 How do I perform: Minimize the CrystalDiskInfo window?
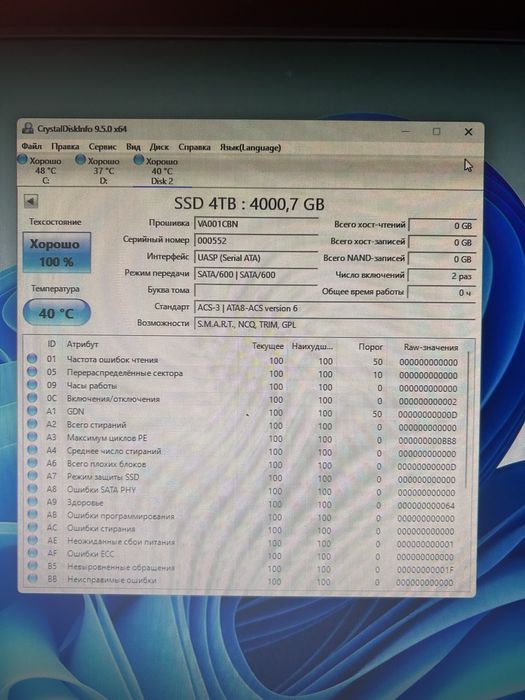(x=406, y=131)
